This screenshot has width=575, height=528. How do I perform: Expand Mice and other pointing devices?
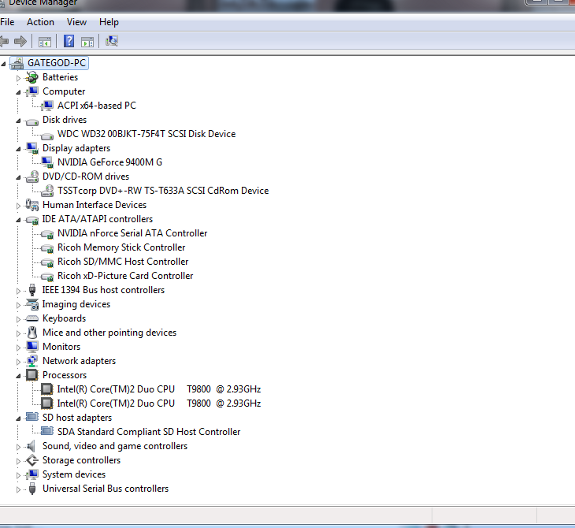click(x=18, y=334)
